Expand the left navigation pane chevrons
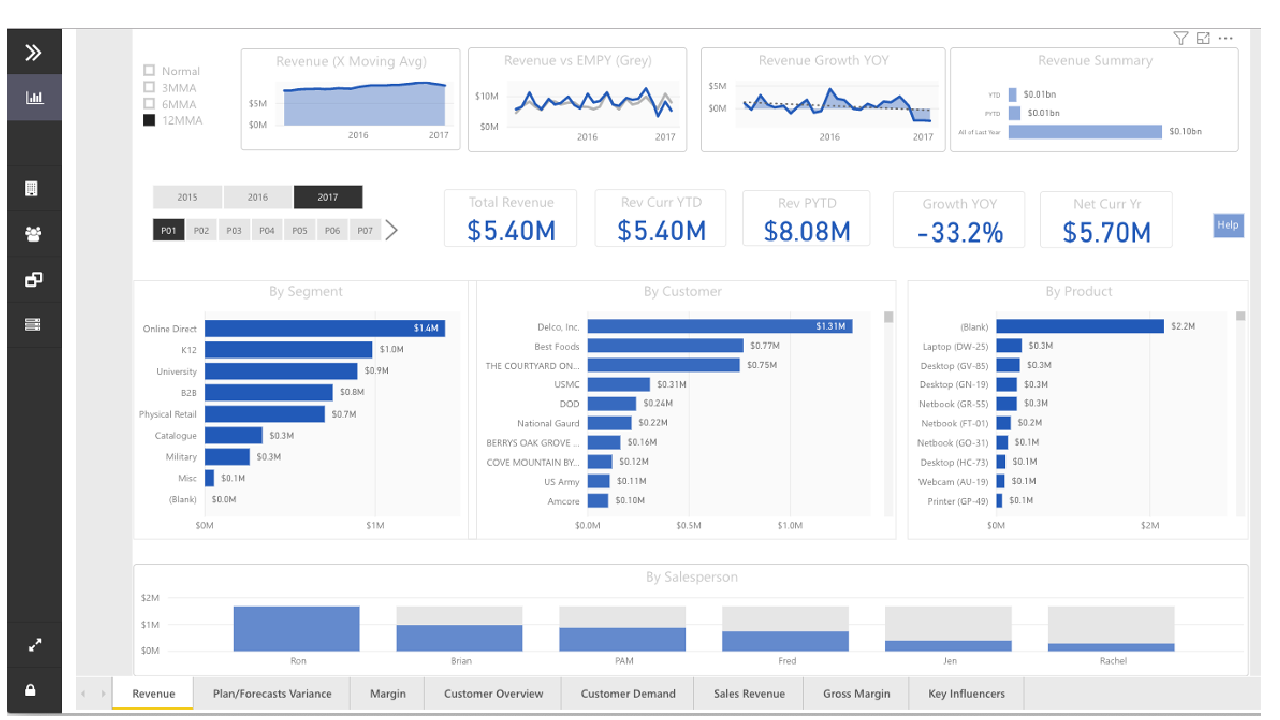Image resolution: width=1280 pixels, height=720 pixels. pyautogui.click(x=34, y=52)
